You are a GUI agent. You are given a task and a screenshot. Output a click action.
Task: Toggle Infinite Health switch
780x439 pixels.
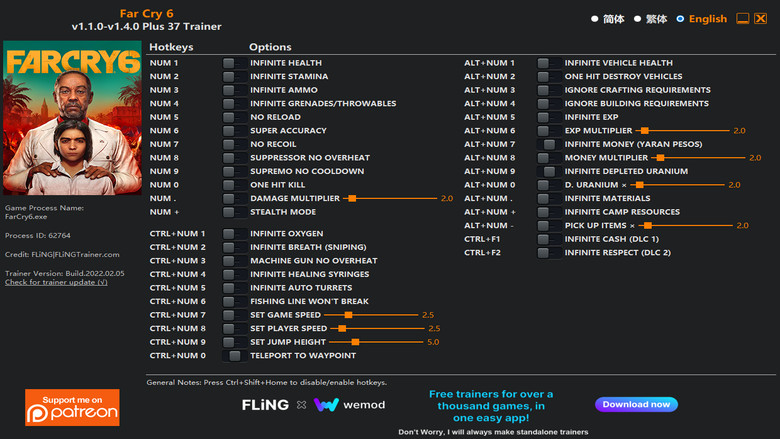pos(234,63)
